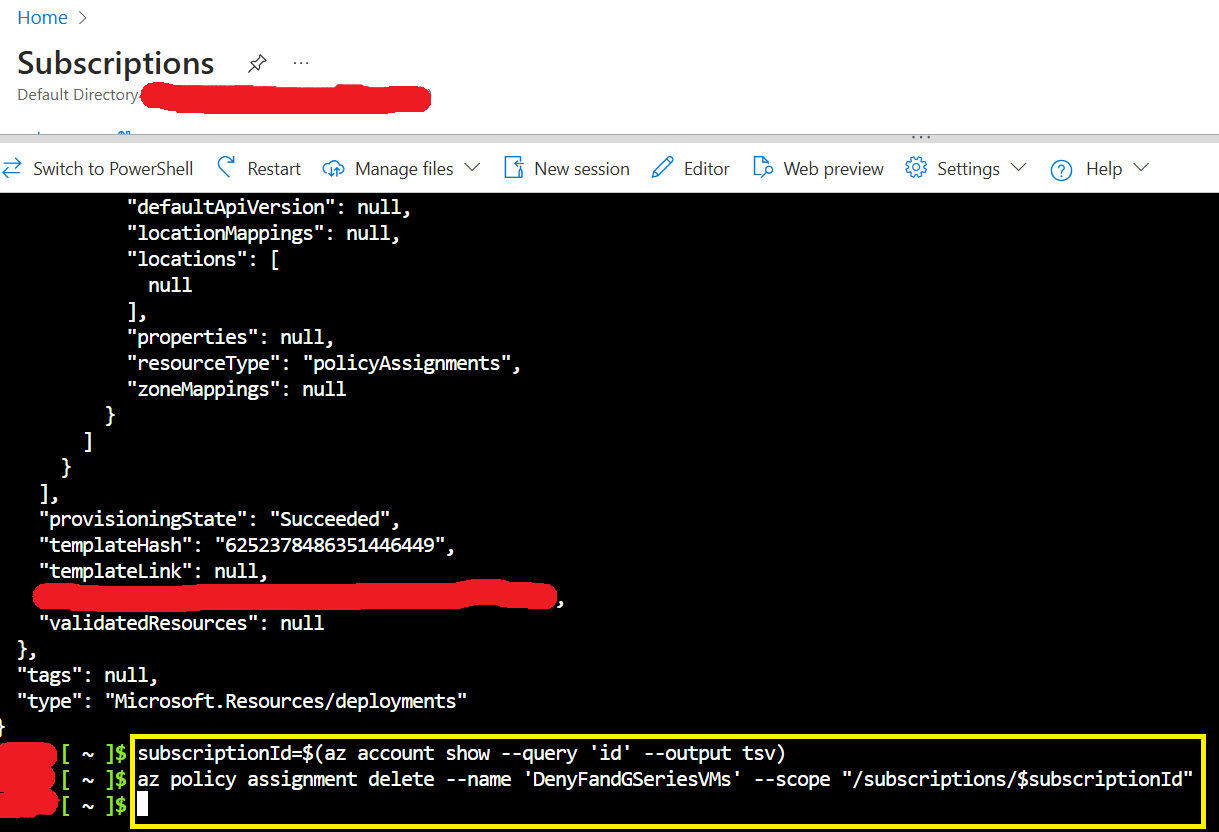Viewport: 1219px width, 832px height.
Task: Click the "type": "Microsoft.Resources/deployments" line
Action: [x=242, y=701]
